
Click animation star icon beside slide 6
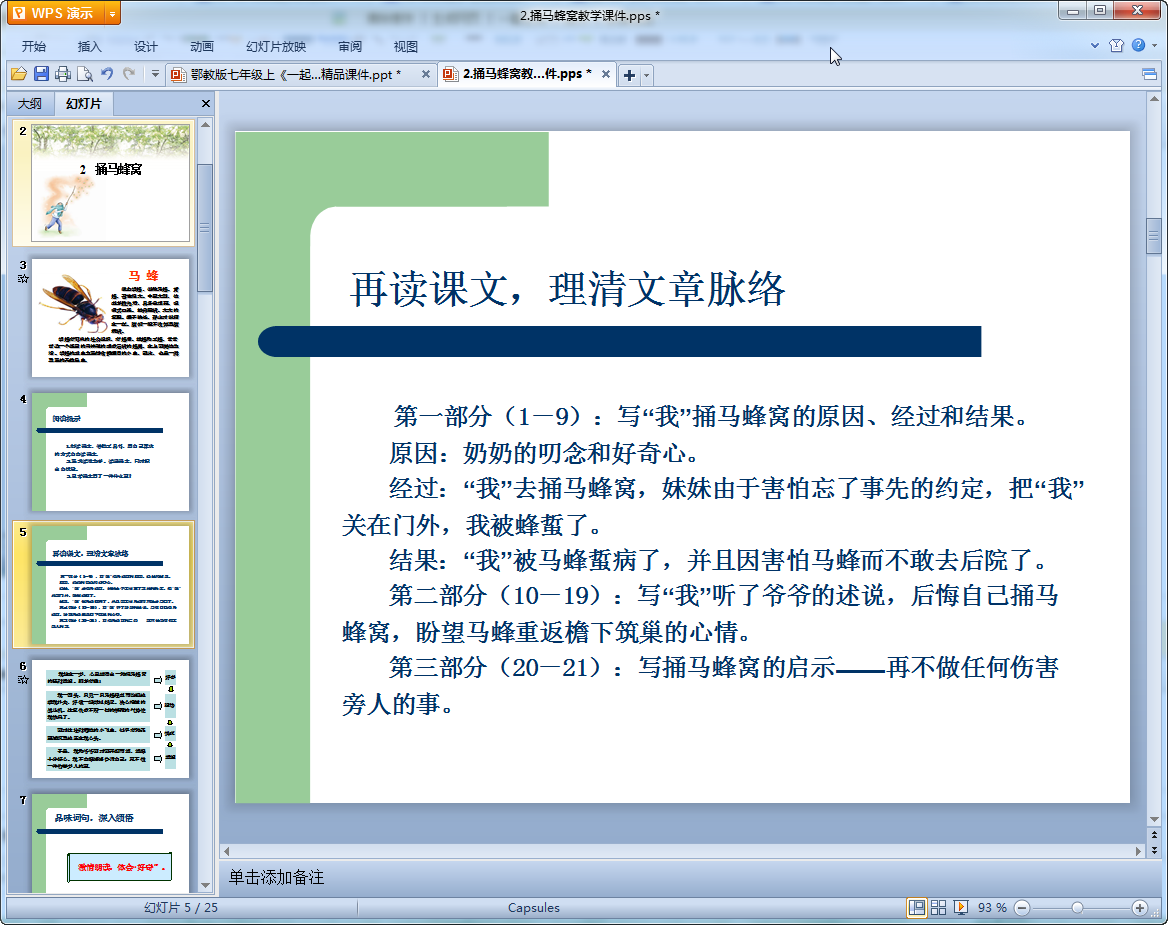(22, 679)
